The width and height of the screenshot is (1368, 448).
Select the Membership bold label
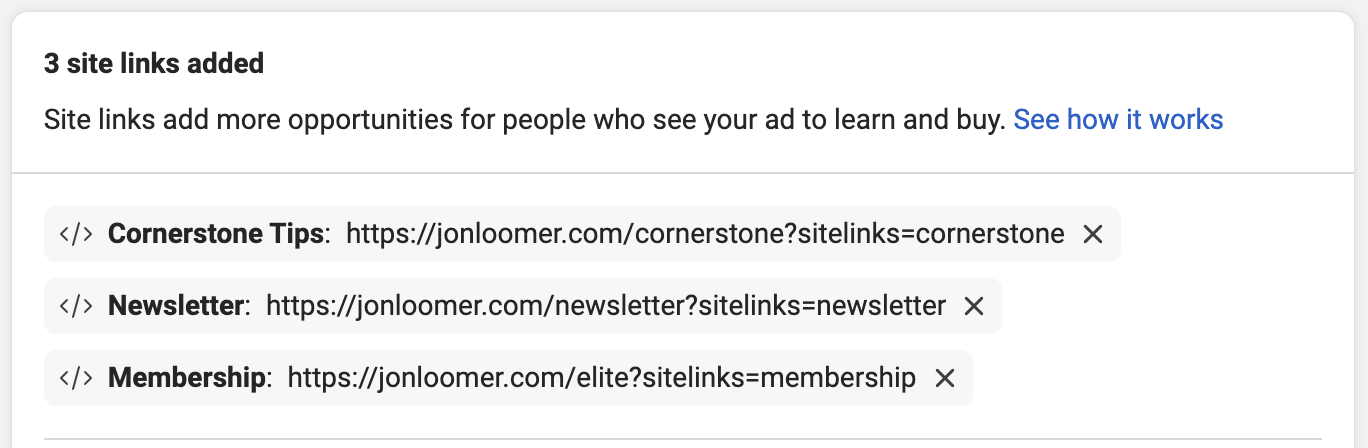point(187,378)
